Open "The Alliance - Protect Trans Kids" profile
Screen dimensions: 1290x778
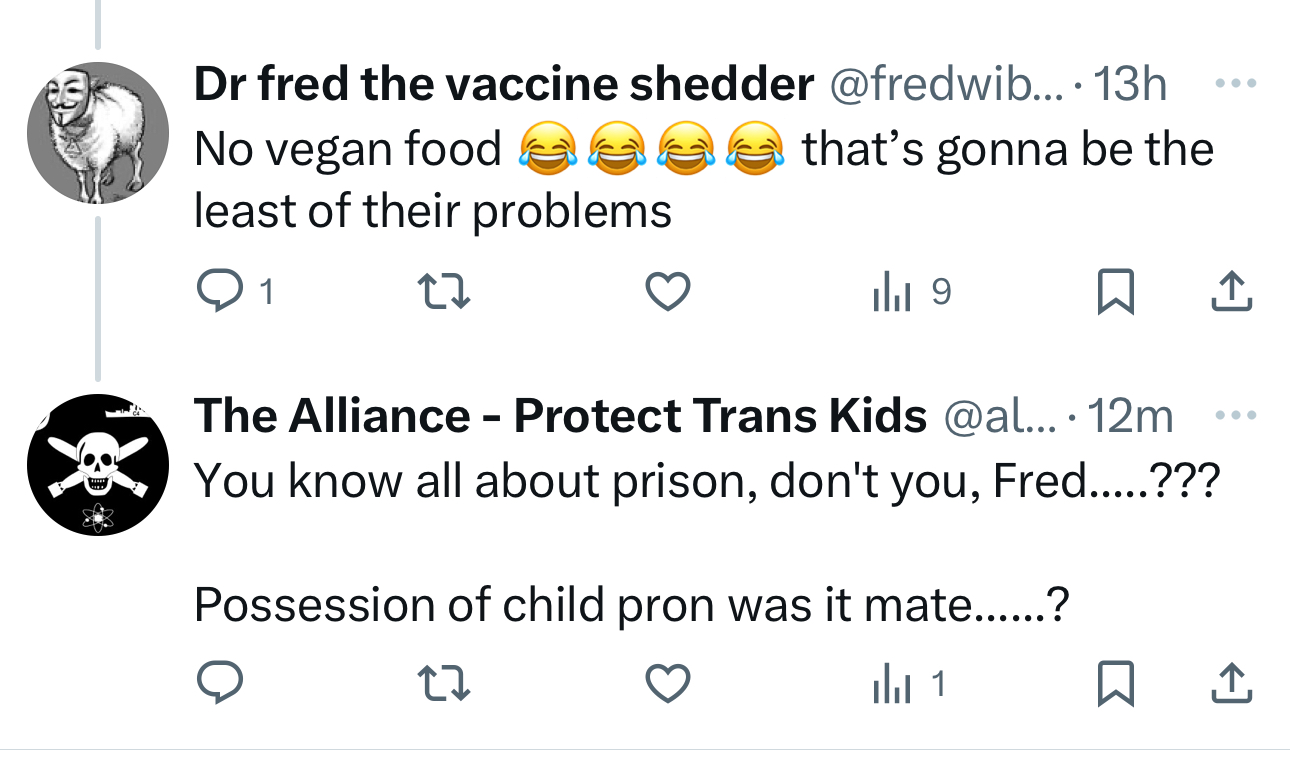tap(560, 416)
